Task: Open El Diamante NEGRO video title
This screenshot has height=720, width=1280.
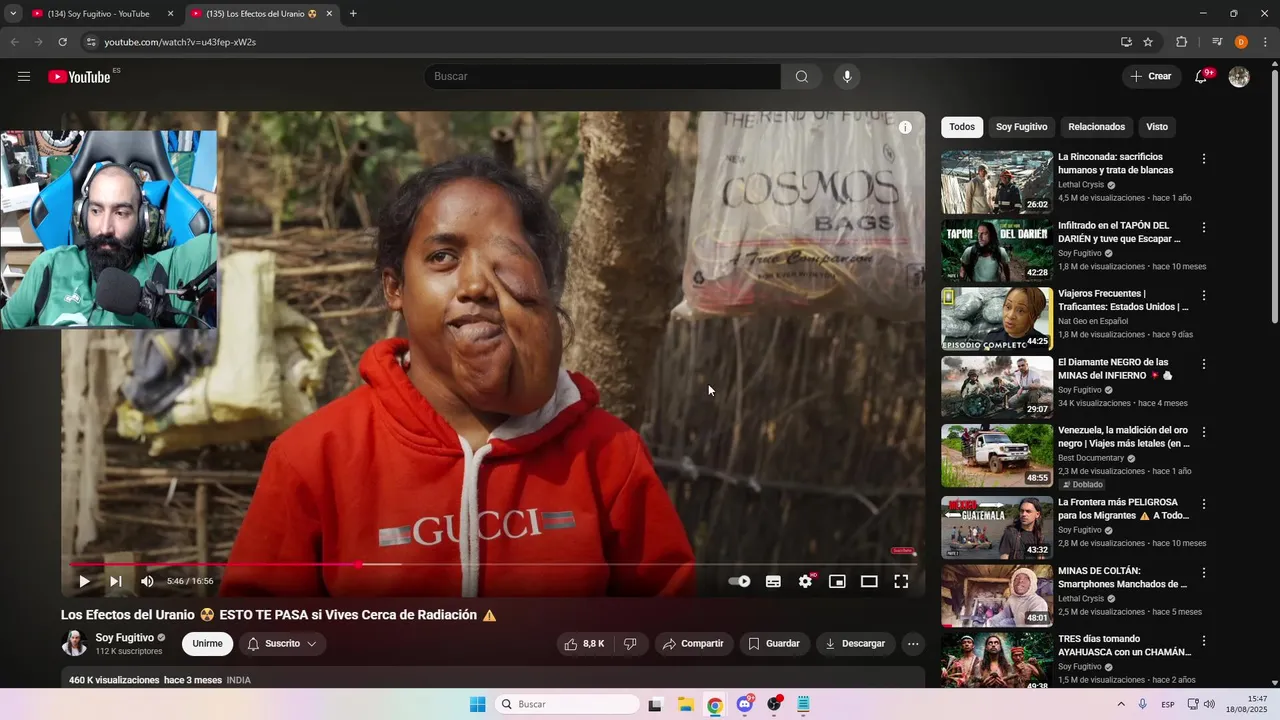Action: (x=1115, y=369)
